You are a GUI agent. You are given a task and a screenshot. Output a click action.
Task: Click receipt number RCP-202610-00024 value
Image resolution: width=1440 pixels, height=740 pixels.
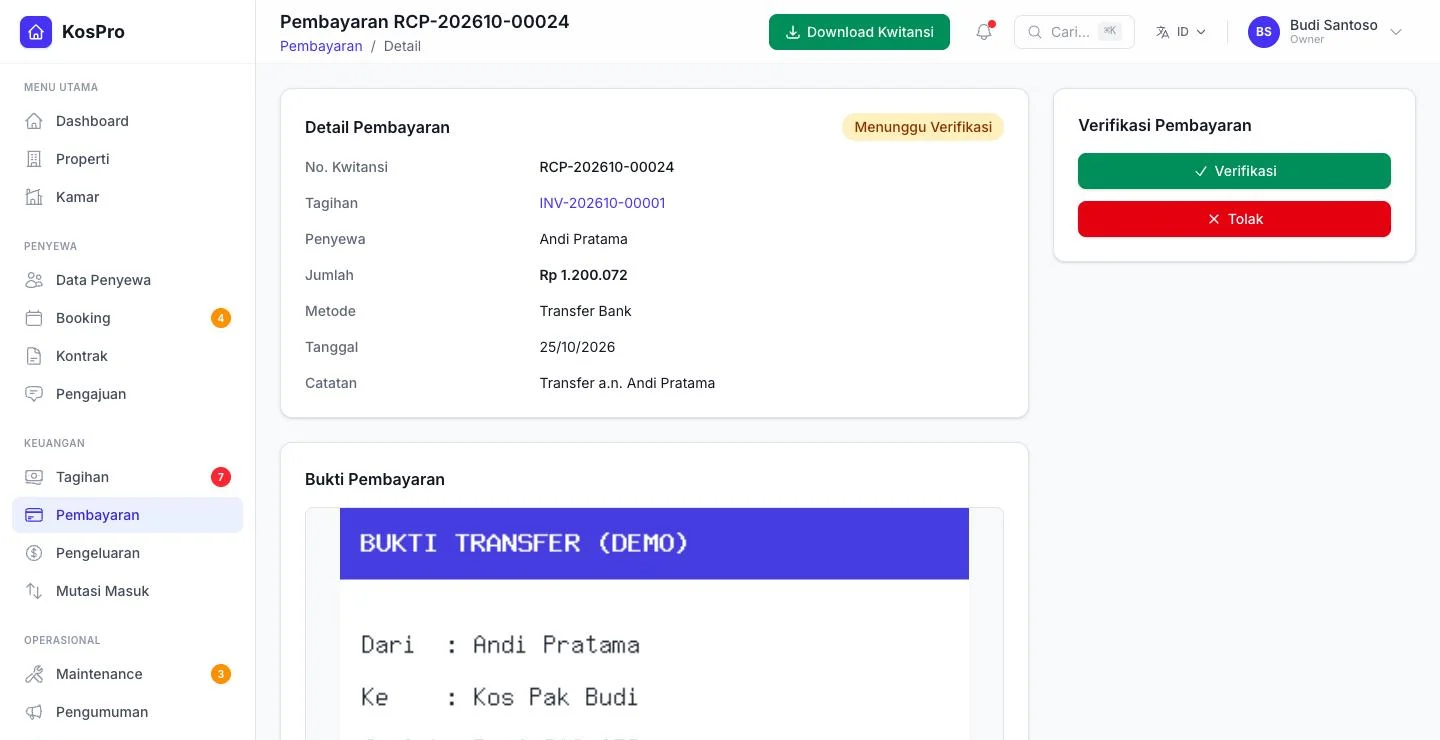tap(607, 167)
